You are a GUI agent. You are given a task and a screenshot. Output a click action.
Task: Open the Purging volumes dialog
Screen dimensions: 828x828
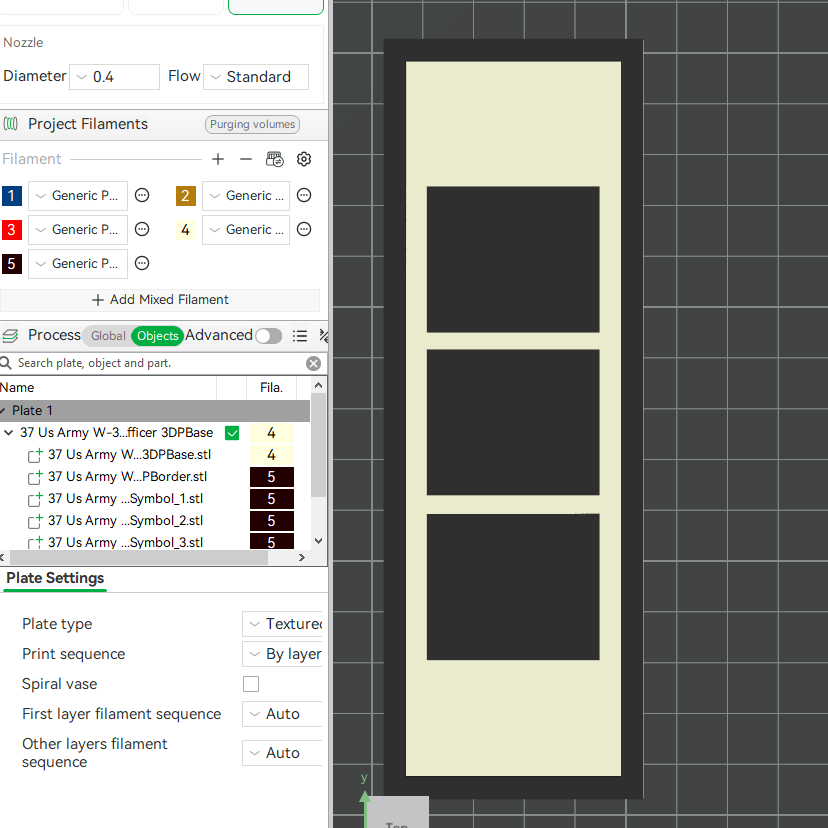click(x=252, y=124)
